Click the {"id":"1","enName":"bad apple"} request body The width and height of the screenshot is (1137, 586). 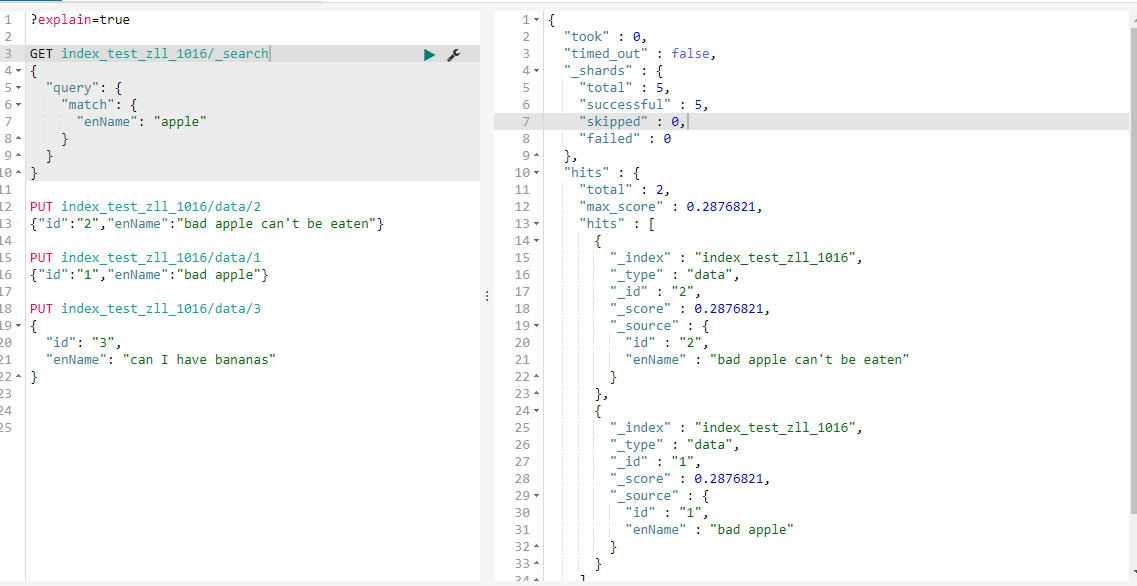pyautogui.click(x=149, y=274)
